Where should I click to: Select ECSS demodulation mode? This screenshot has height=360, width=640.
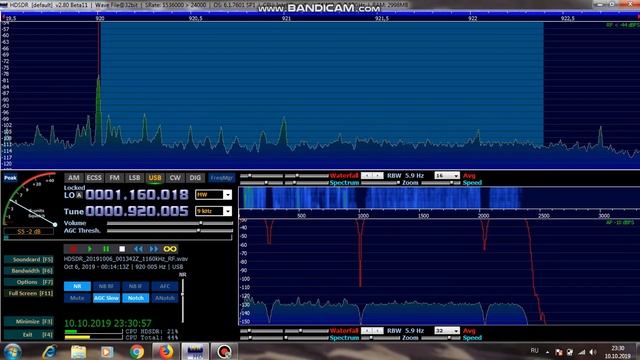click(x=94, y=178)
